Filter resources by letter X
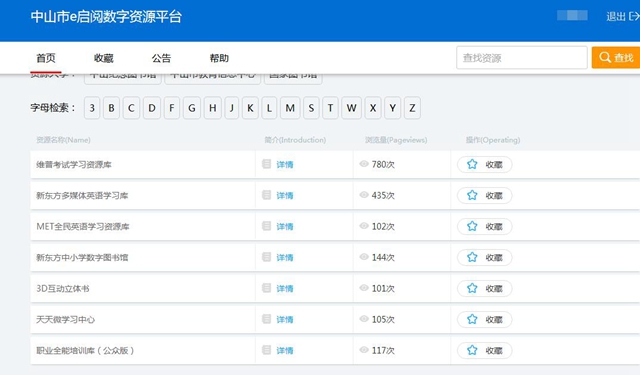640x375 pixels. [x=373, y=108]
